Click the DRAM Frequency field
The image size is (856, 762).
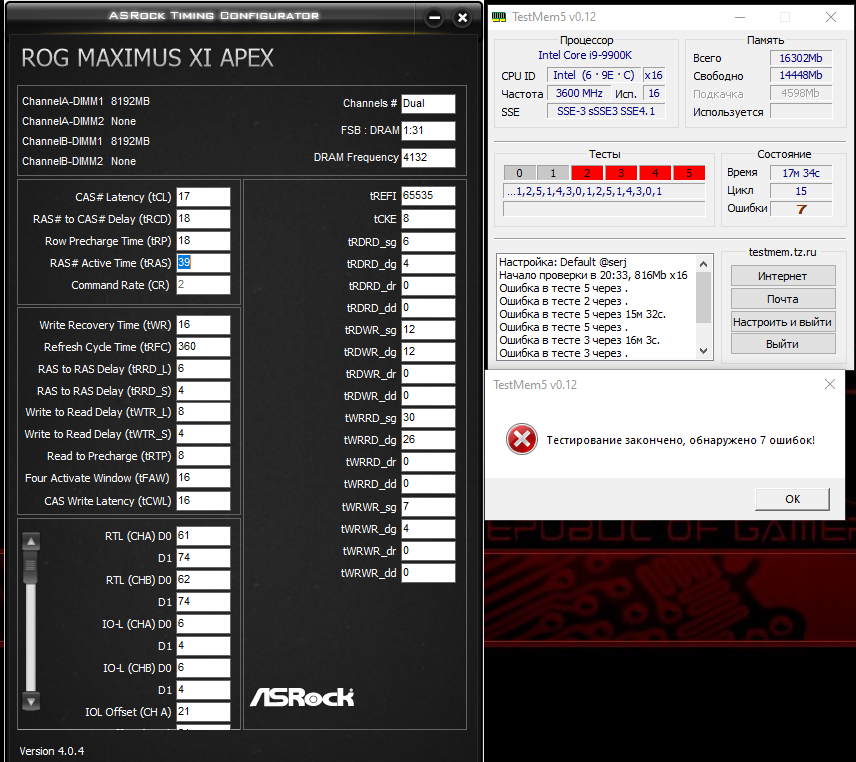tap(428, 157)
